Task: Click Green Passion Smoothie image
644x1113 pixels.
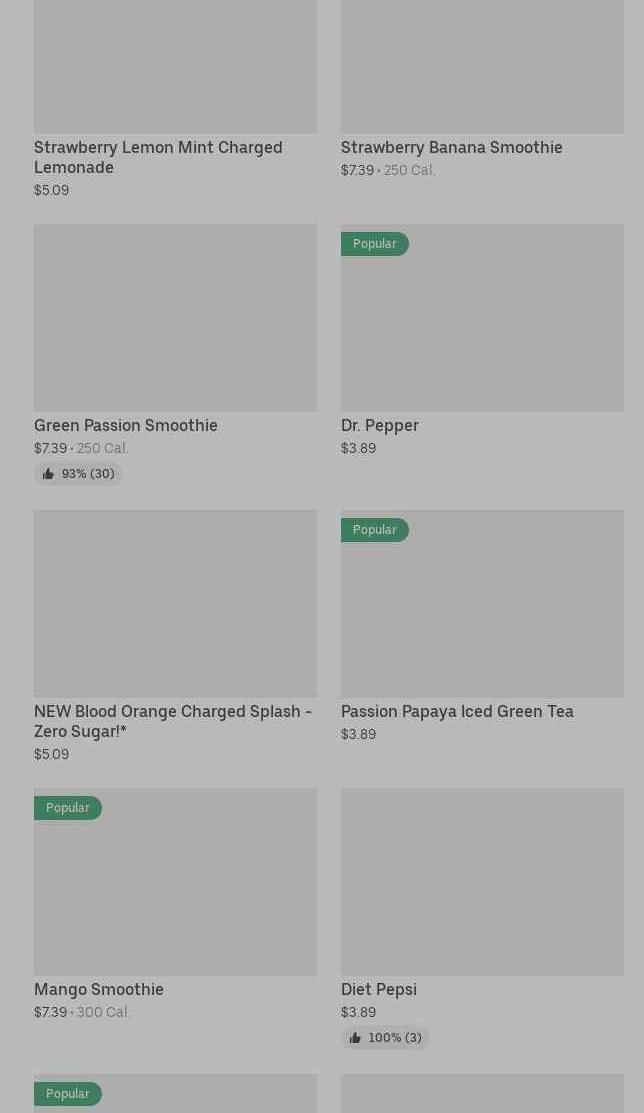Action: [x=175, y=318]
